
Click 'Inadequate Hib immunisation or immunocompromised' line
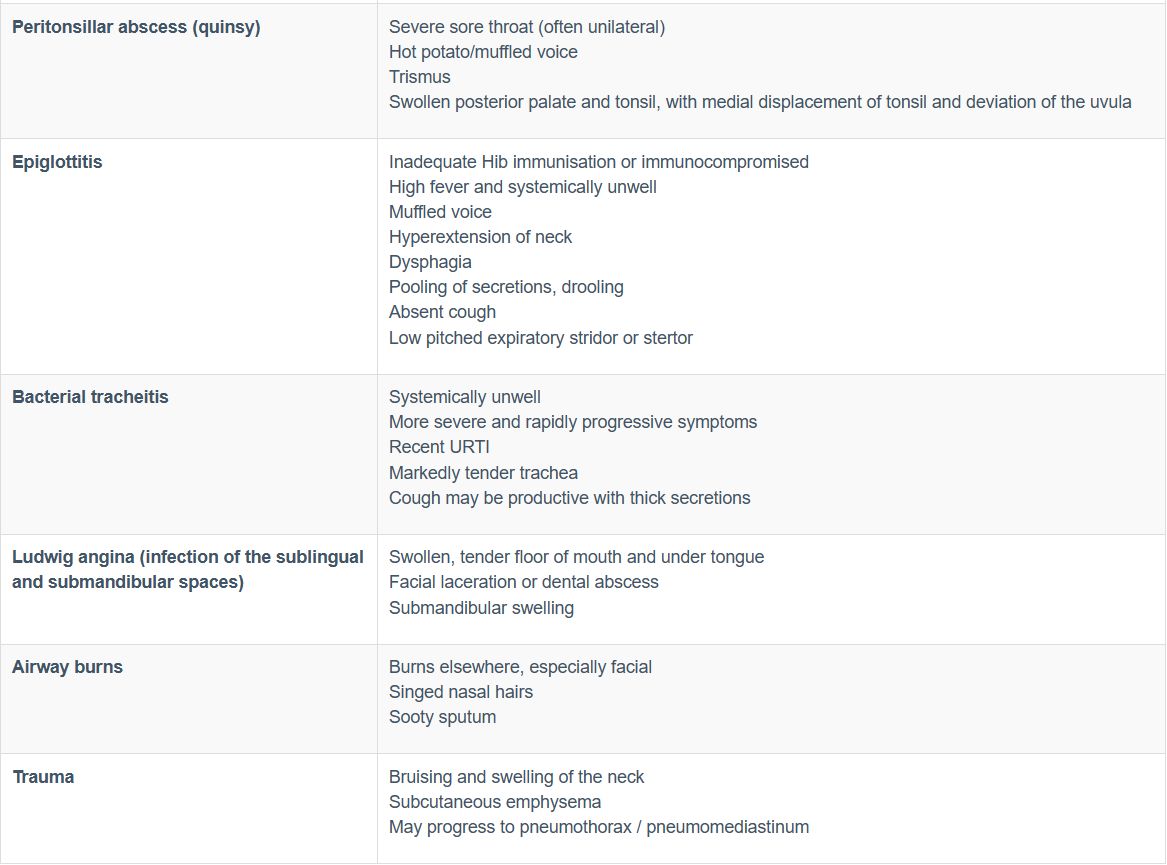coord(598,162)
